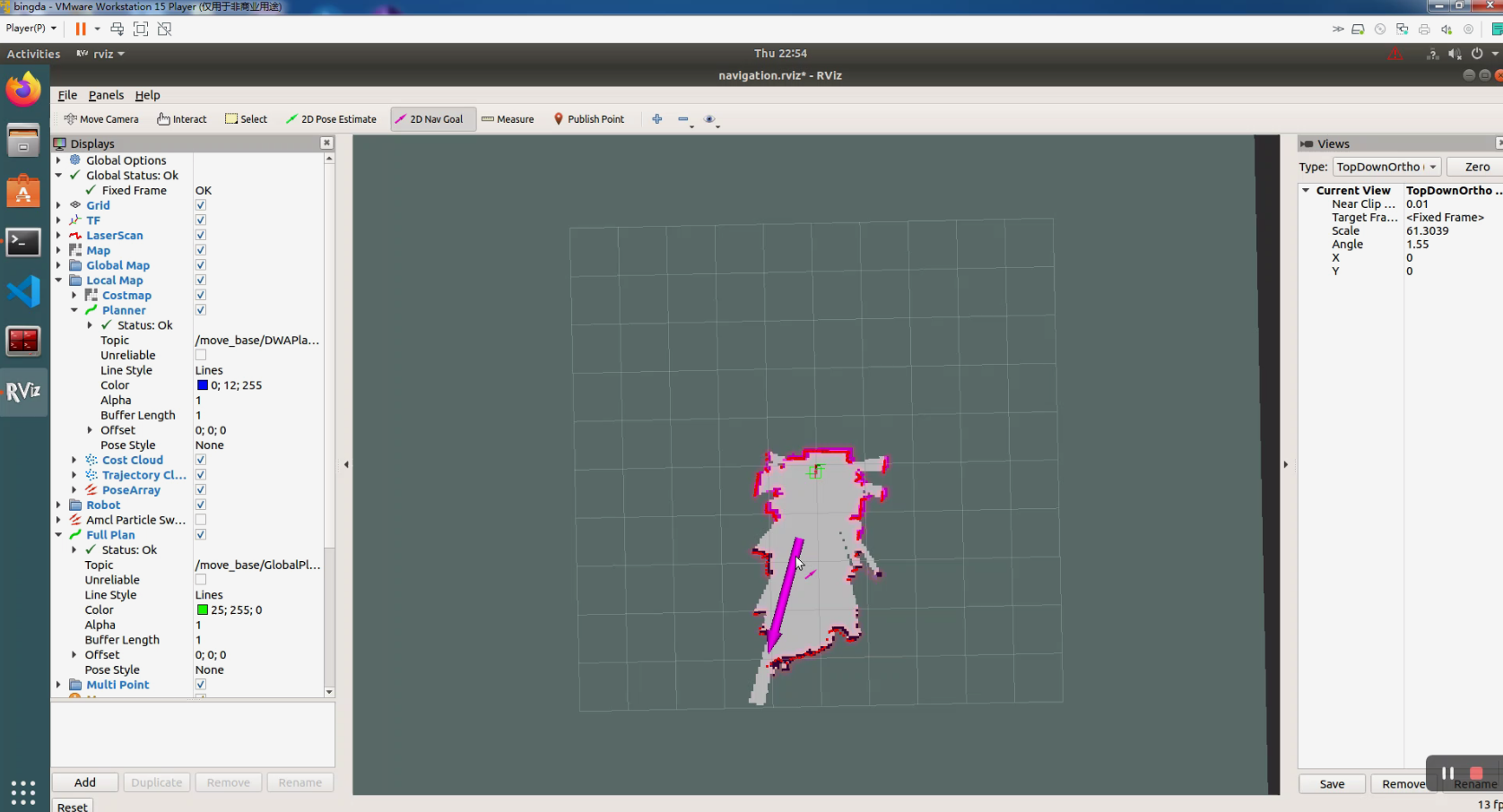Enable Planner Unreliable checkbox
This screenshot has height=812, width=1503.
pyautogui.click(x=201, y=355)
